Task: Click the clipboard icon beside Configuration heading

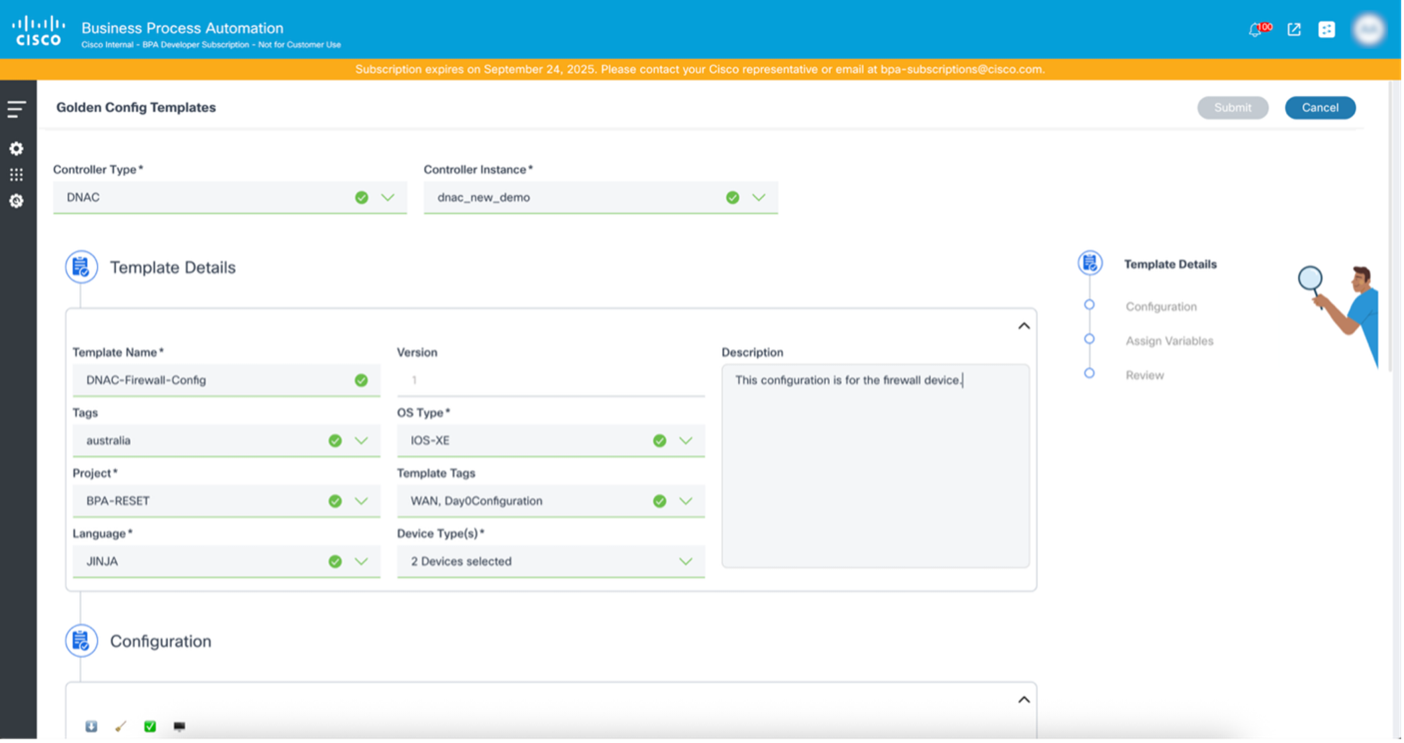Action: [x=81, y=641]
